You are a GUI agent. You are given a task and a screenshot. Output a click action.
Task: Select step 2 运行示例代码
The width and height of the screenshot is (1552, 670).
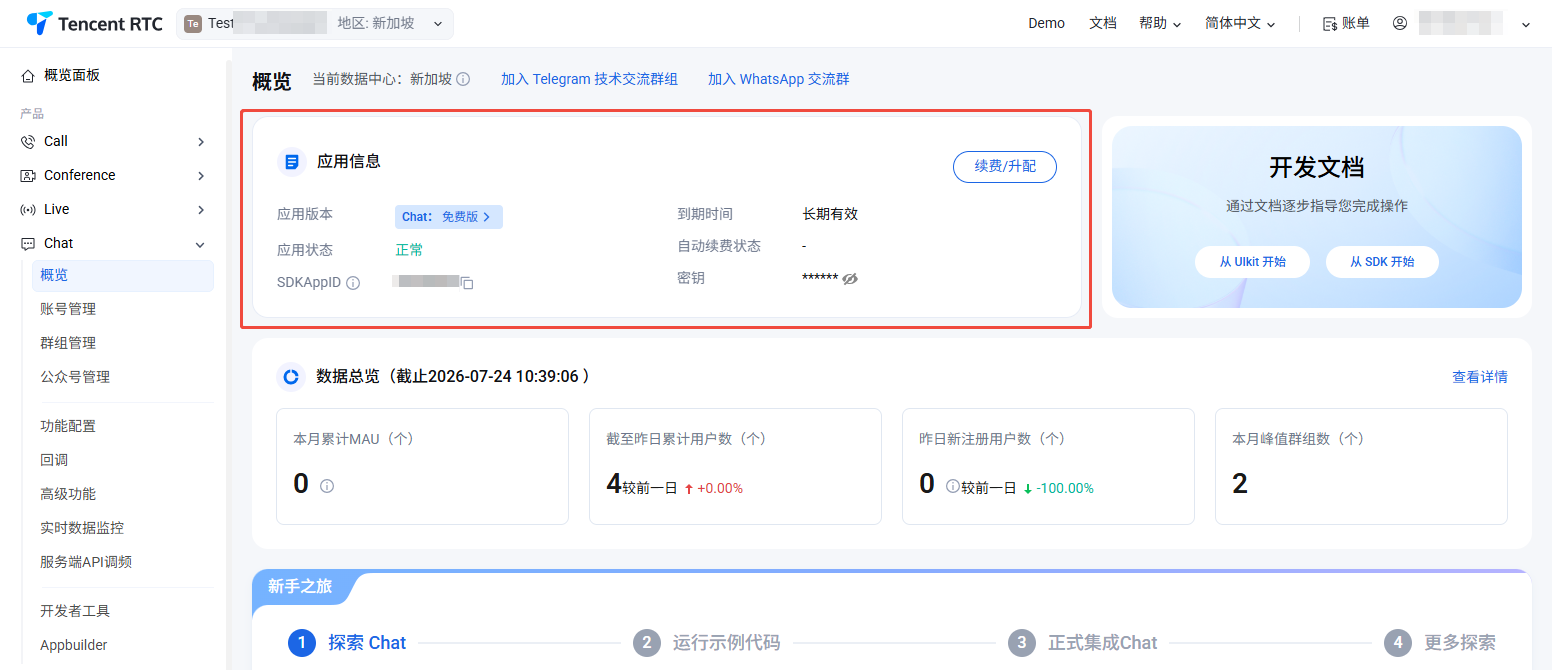(706, 643)
